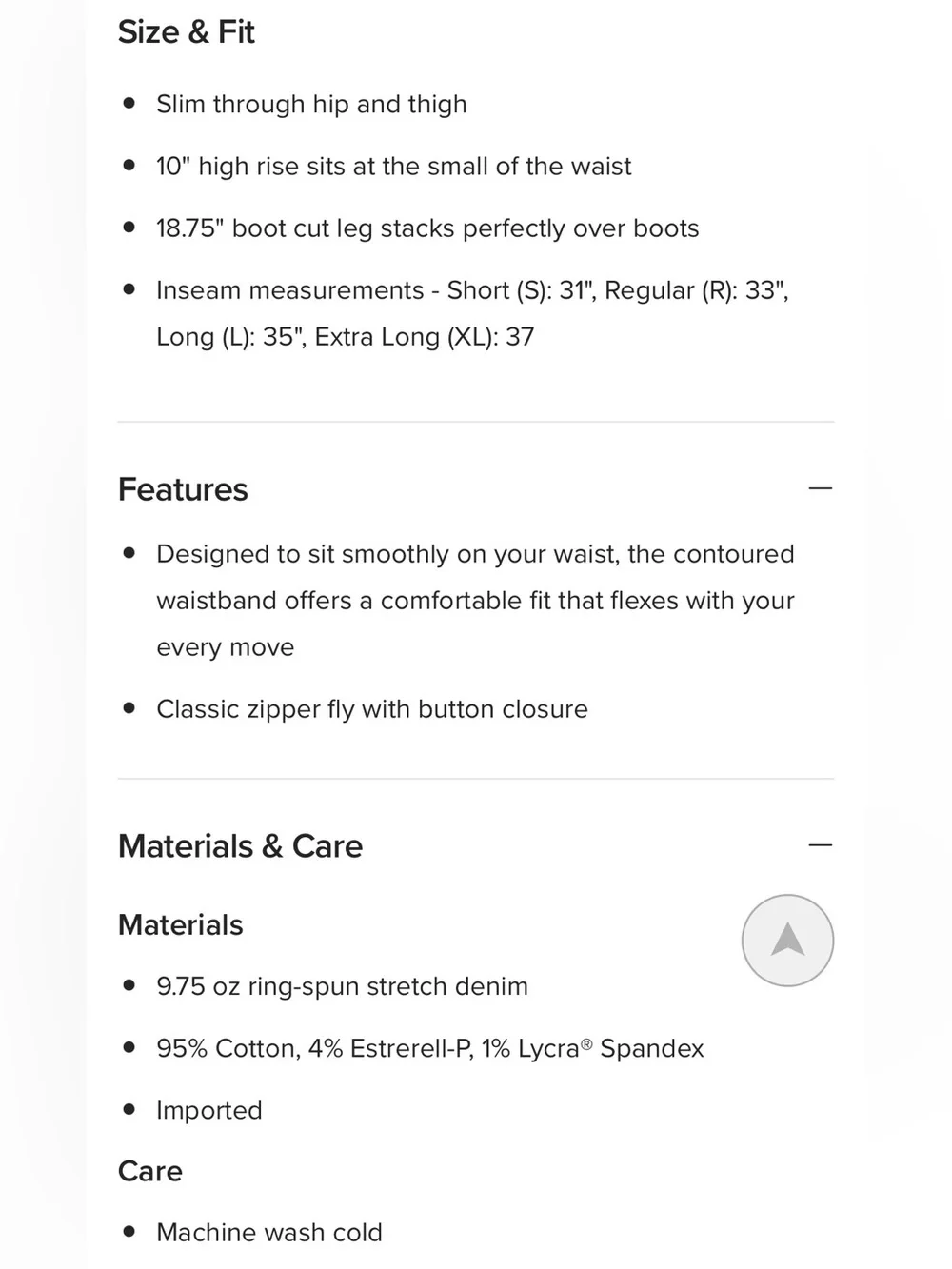Image resolution: width=952 pixels, height=1269 pixels.
Task: Click the 18.75" boot cut leg line
Action: click(x=427, y=228)
